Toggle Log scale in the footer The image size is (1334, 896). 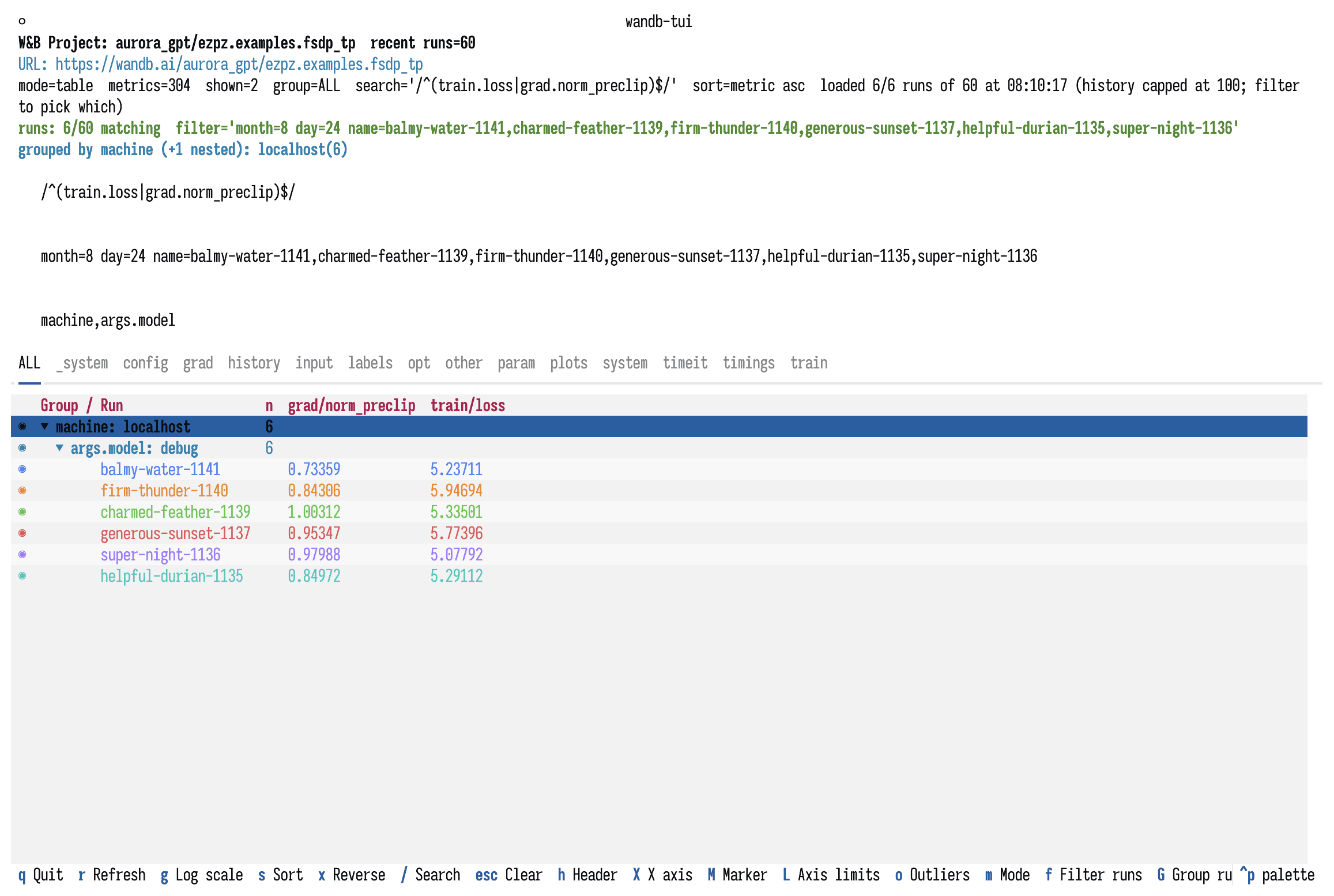tap(202, 875)
